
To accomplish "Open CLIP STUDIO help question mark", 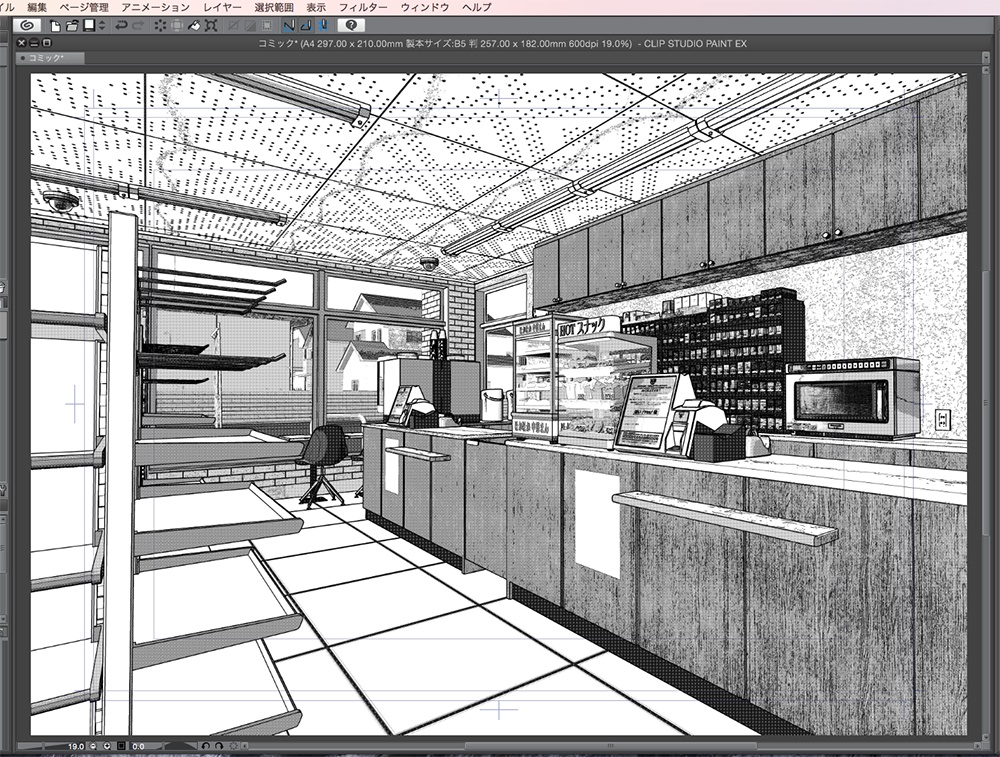I will pyautogui.click(x=351, y=26).
